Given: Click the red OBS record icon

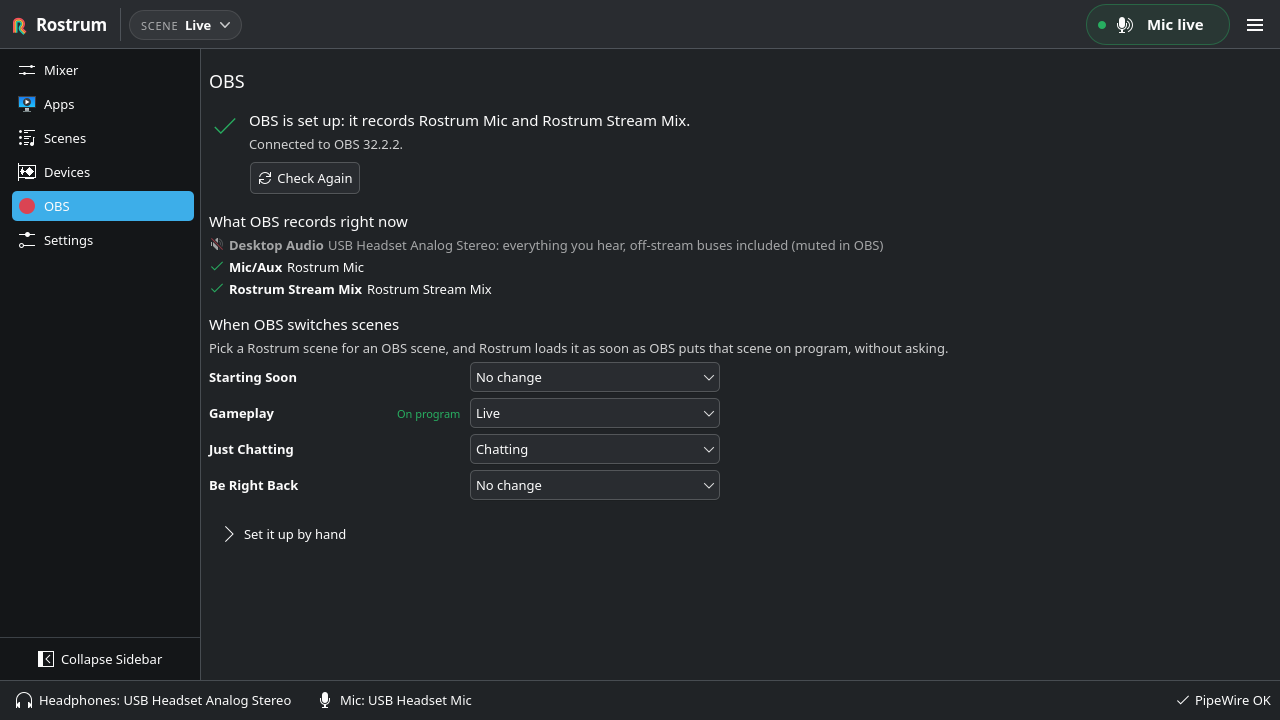Looking at the screenshot, I should pos(27,206).
